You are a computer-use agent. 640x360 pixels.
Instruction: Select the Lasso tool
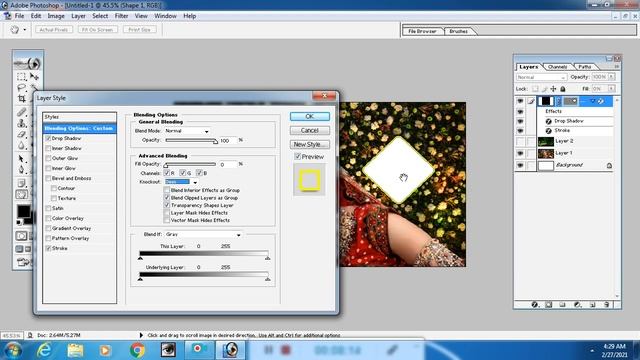22,87
